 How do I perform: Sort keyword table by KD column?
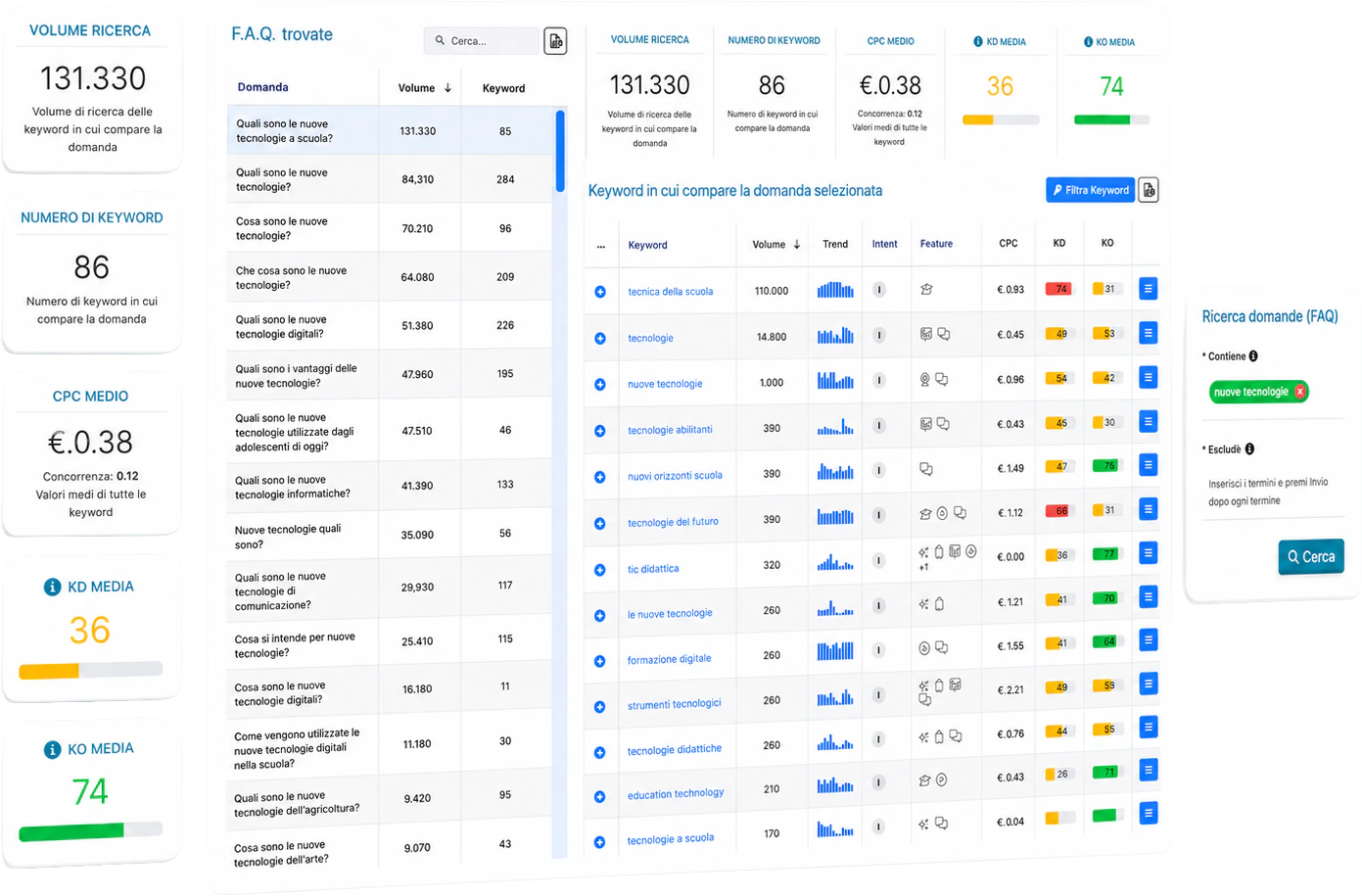click(x=1059, y=243)
